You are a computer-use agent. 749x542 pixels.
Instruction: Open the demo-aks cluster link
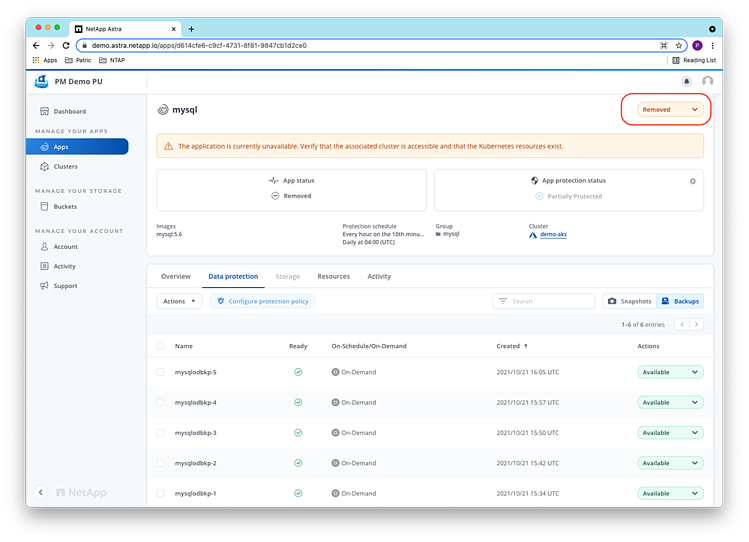[x=553, y=235]
